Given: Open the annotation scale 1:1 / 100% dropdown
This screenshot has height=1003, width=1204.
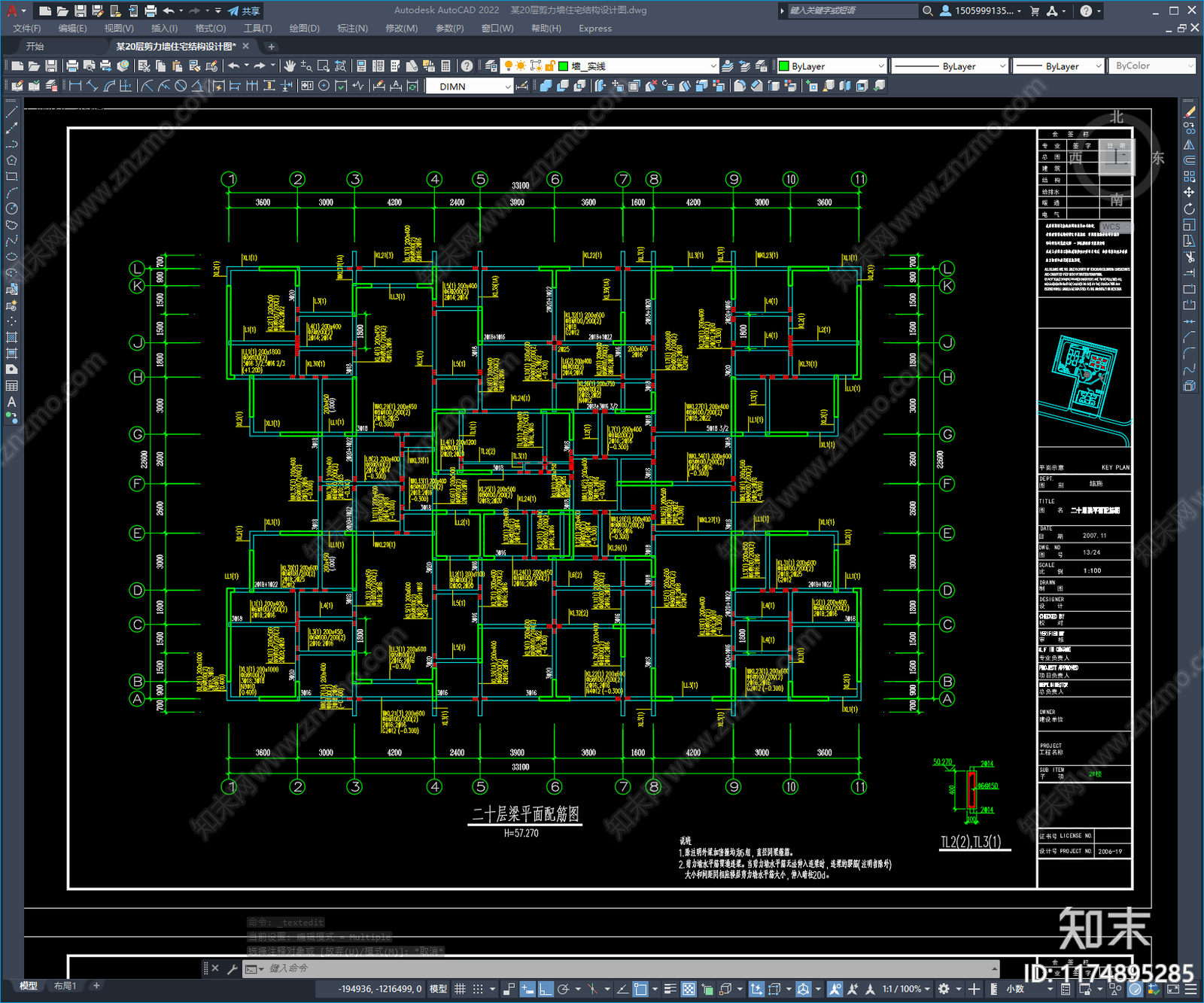Looking at the screenshot, I should pos(907,989).
